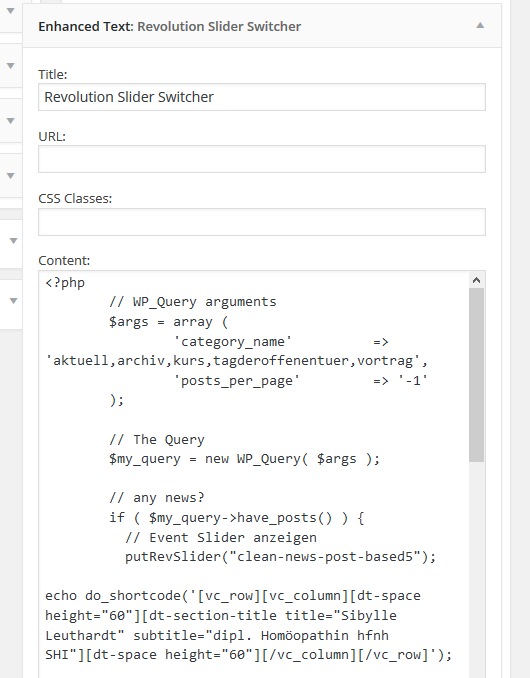Viewport: 530px width, 678px height.
Task: Click the '// The Query' comment line
Action: pyautogui.click(x=157, y=440)
